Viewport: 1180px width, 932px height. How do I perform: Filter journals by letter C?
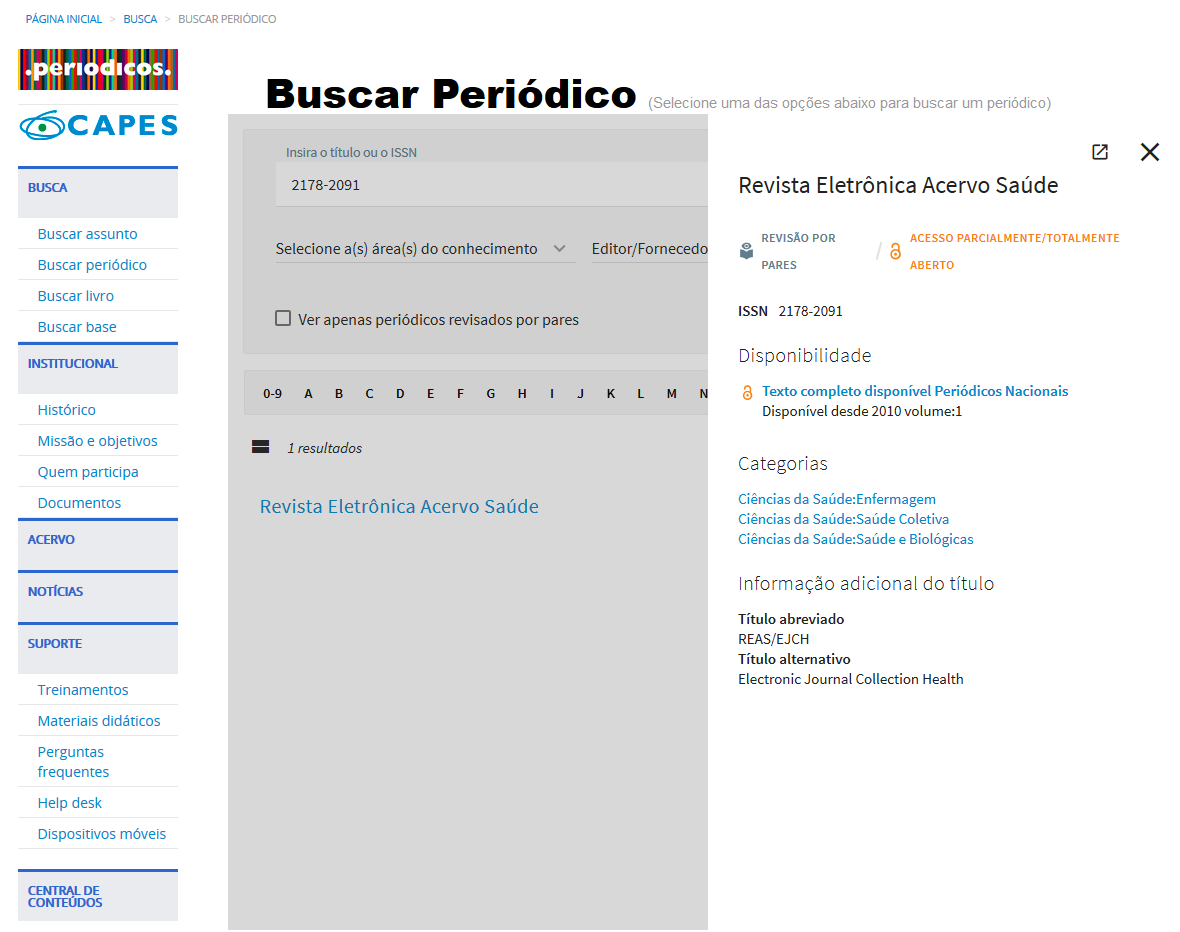[x=370, y=394]
